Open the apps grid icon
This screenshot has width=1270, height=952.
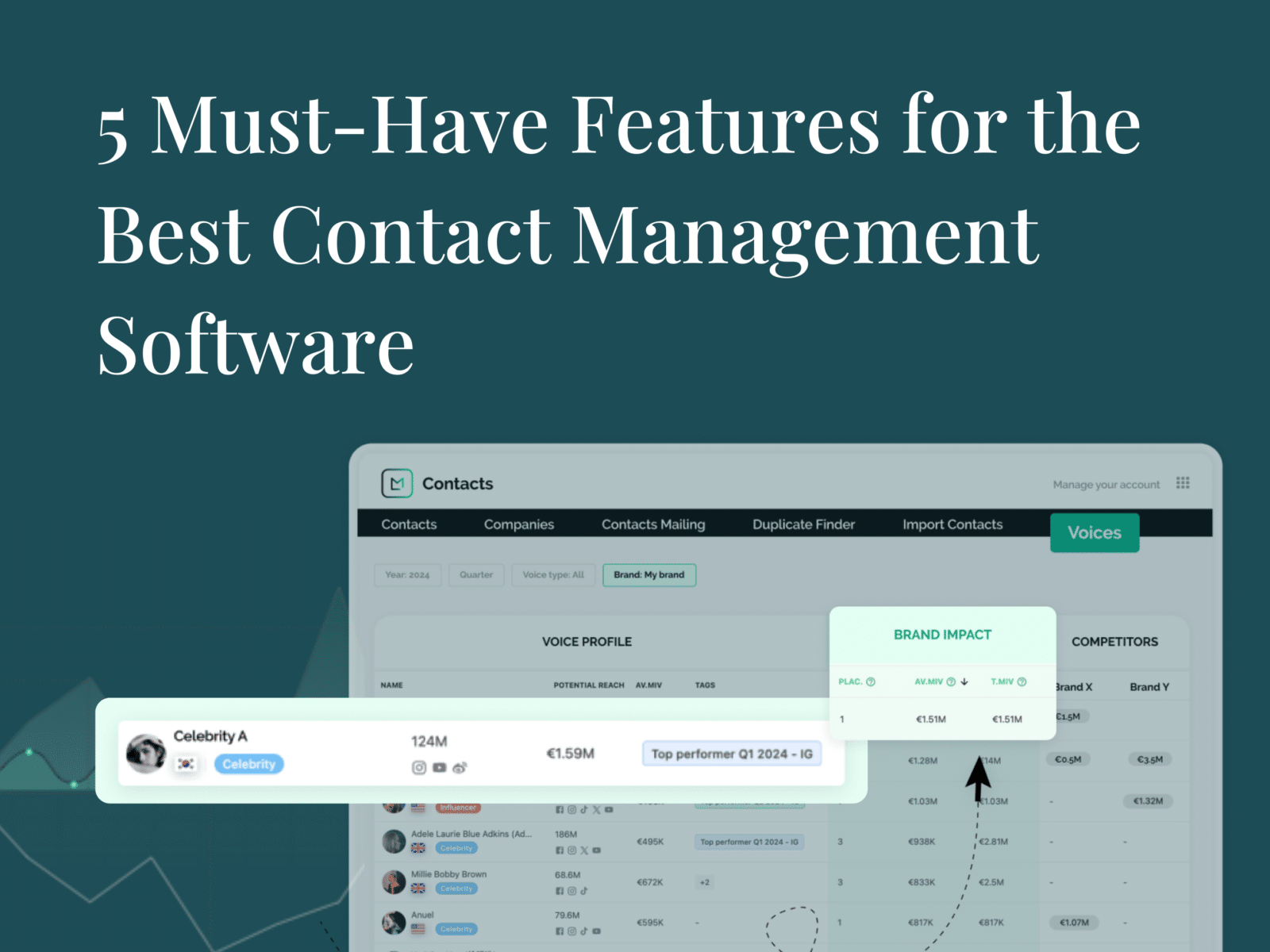[1183, 483]
